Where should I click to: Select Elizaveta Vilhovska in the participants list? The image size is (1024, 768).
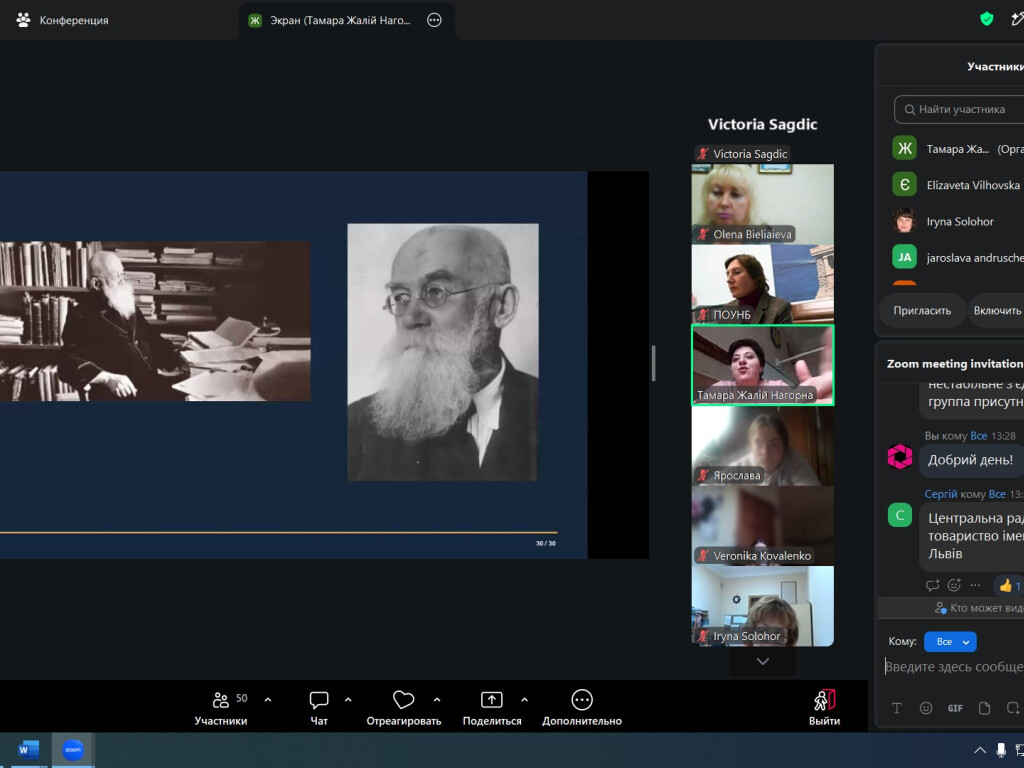coord(957,185)
